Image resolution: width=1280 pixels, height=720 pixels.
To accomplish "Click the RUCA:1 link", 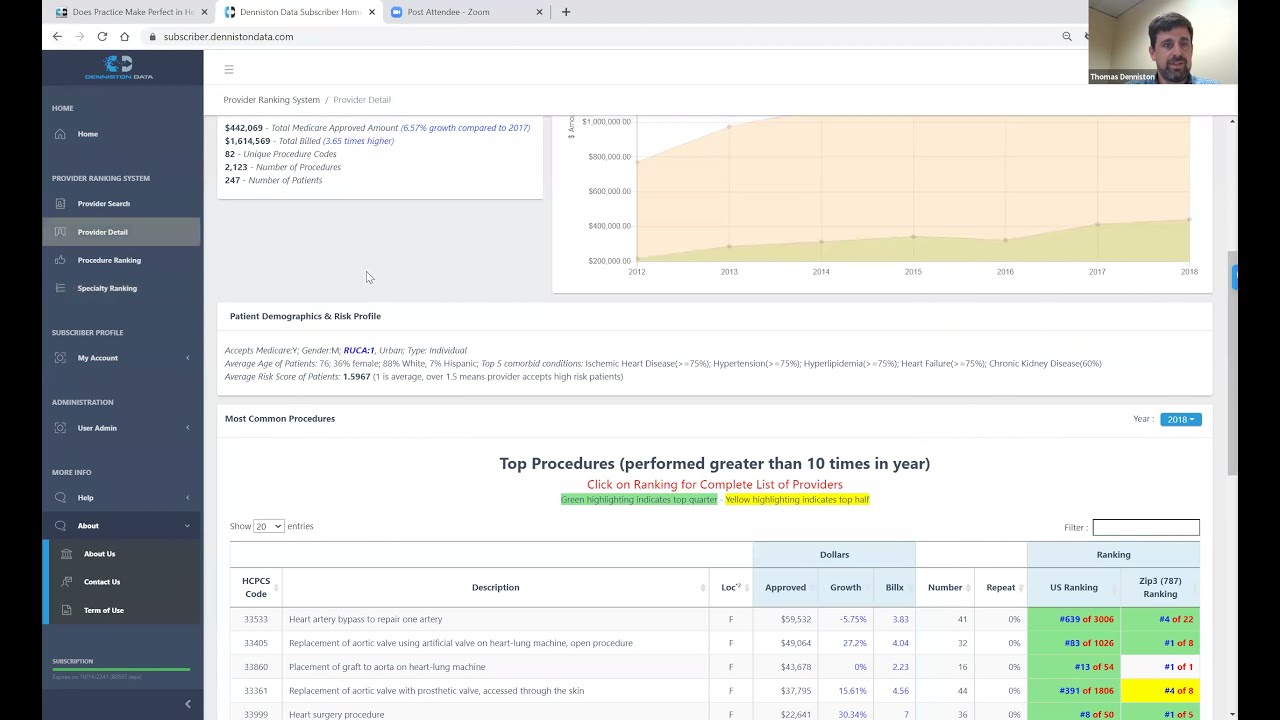I will point(358,351).
